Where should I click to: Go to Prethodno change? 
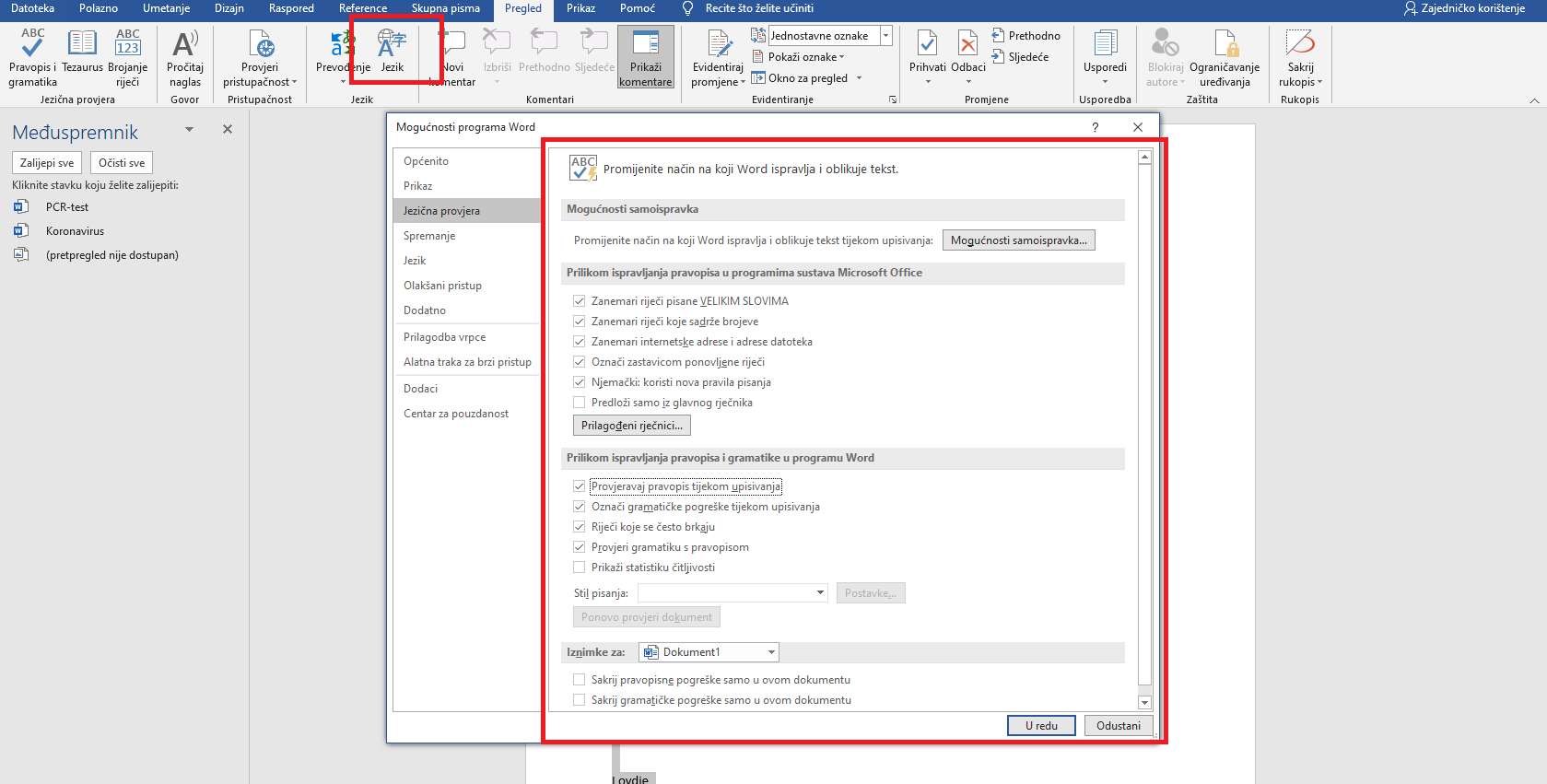tap(1025, 36)
